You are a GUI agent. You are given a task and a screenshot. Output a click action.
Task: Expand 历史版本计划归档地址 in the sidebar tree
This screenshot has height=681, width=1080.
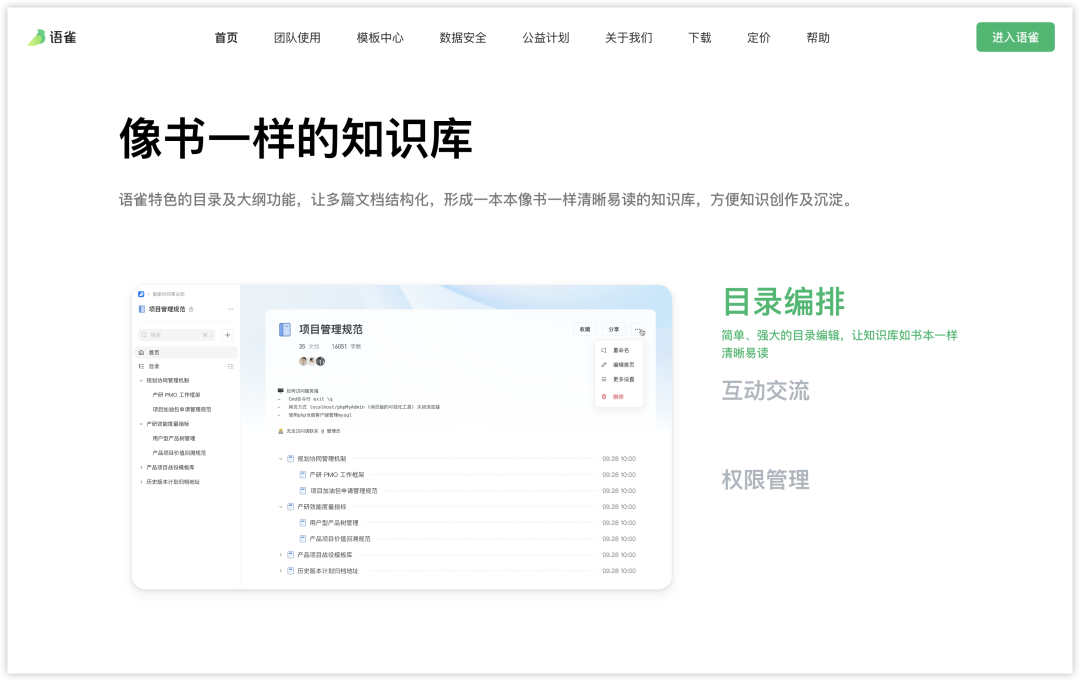click(141, 482)
